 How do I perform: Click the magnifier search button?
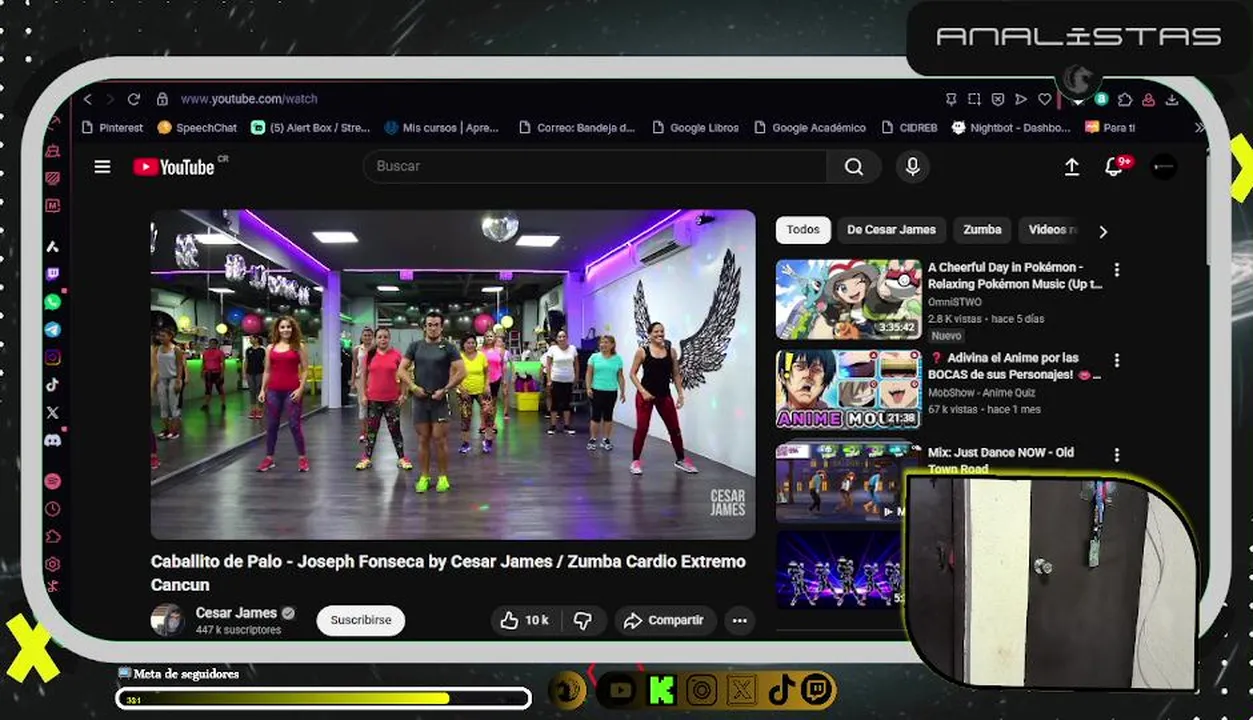click(854, 167)
